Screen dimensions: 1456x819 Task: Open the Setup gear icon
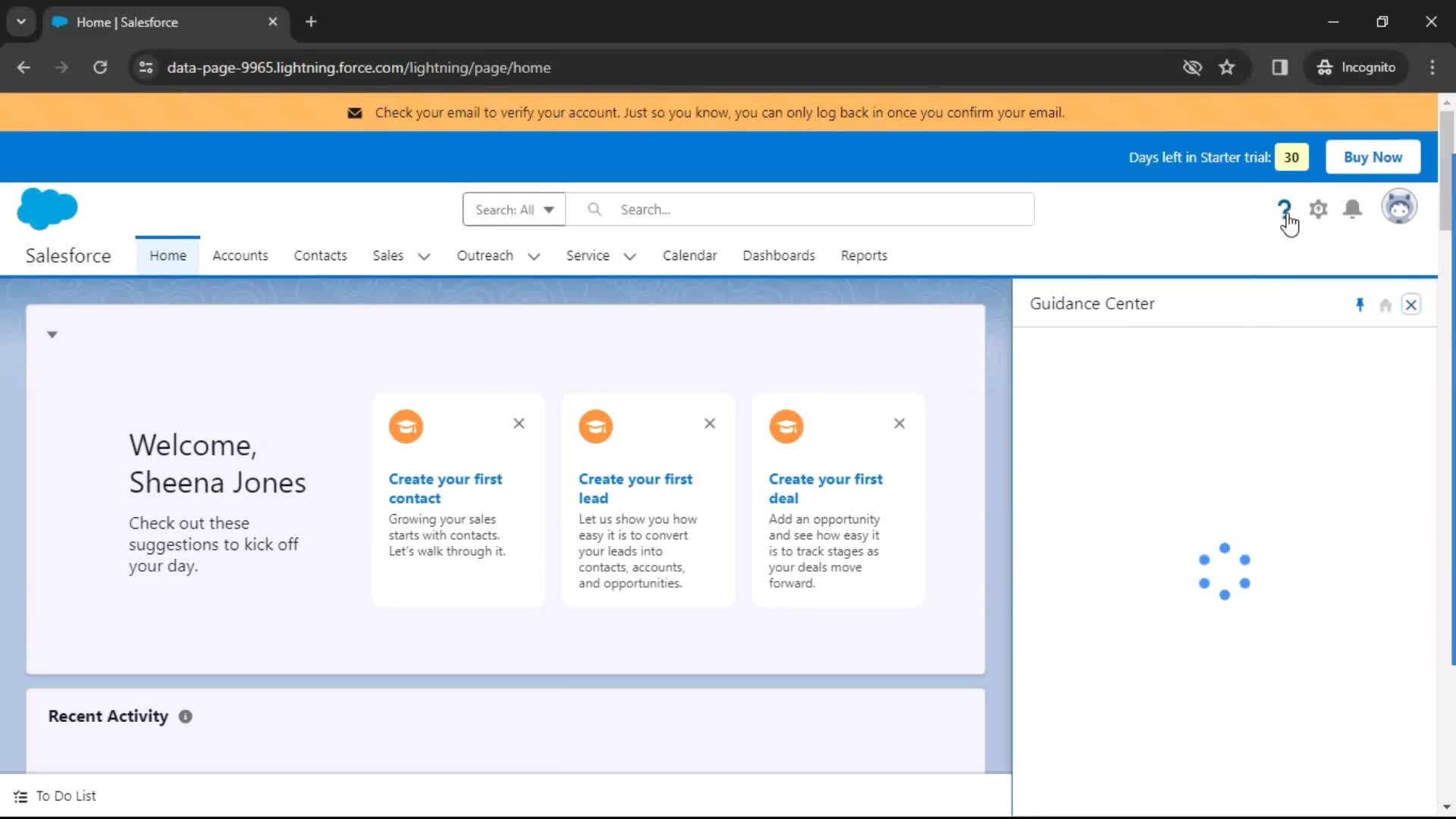[x=1319, y=209]
